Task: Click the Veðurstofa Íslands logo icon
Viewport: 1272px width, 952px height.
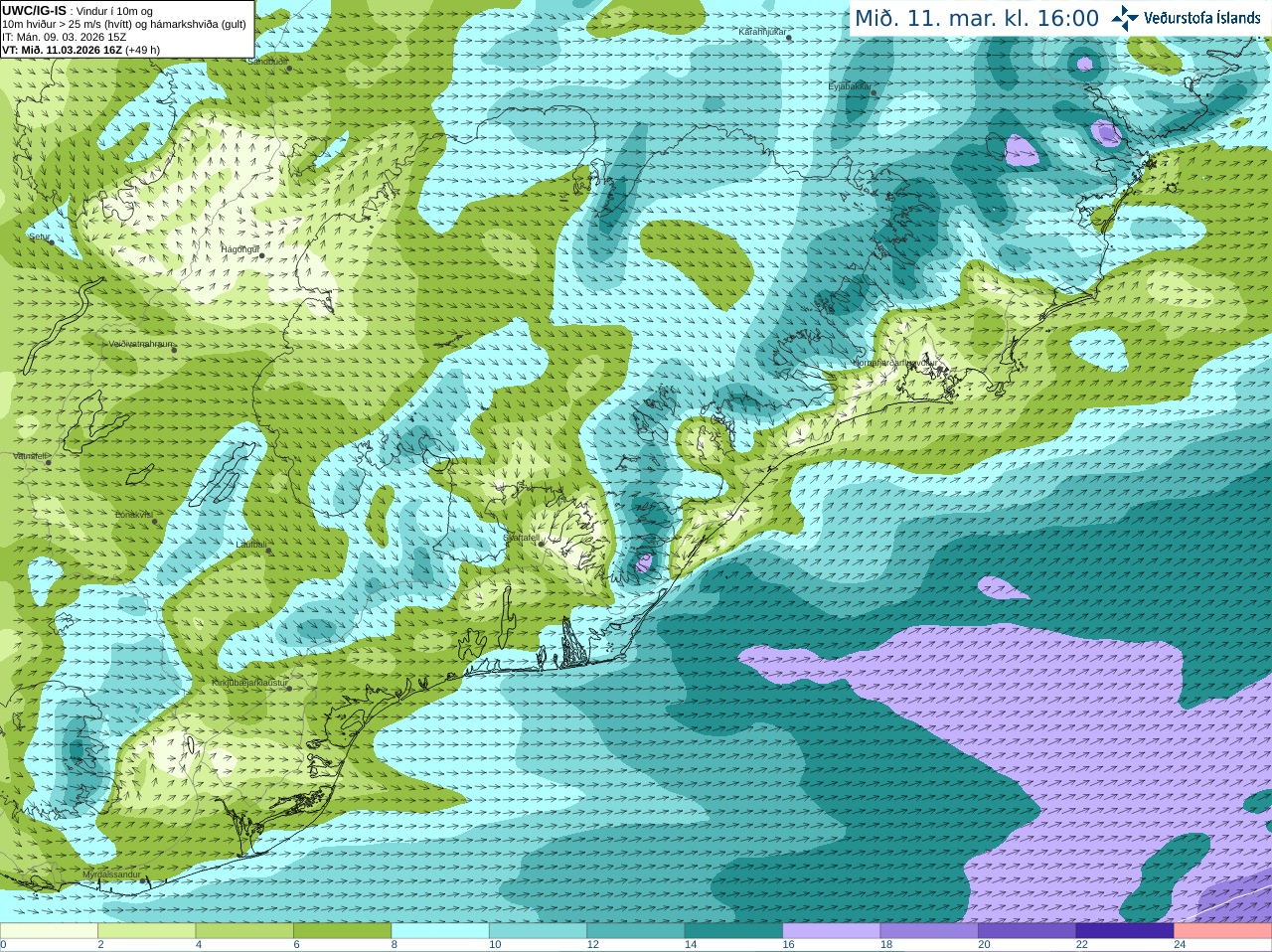Action: 1125,18
